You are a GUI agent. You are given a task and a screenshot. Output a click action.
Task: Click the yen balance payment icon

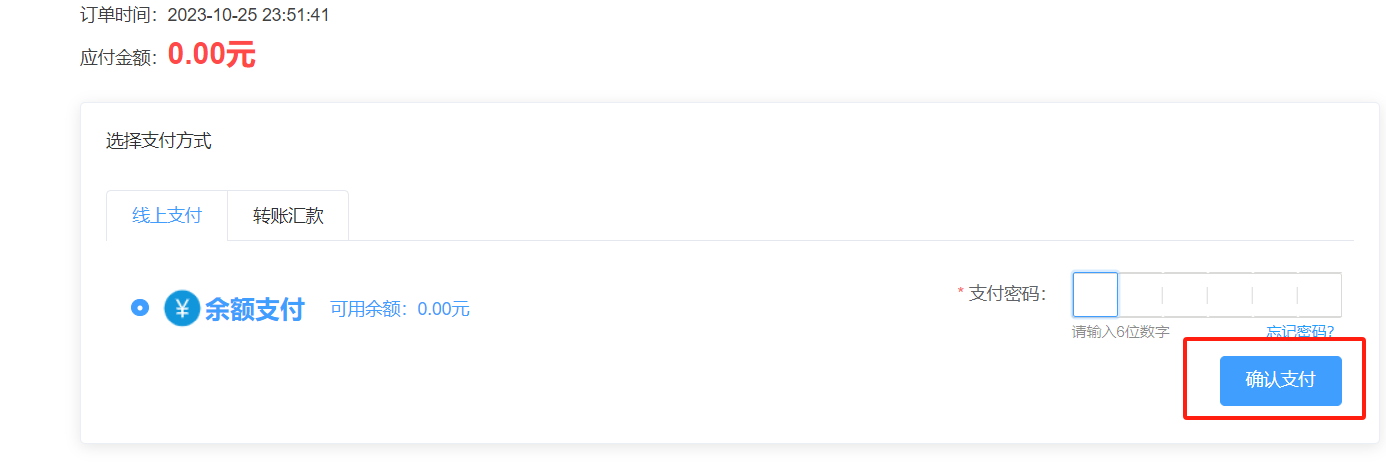(182, 308)
